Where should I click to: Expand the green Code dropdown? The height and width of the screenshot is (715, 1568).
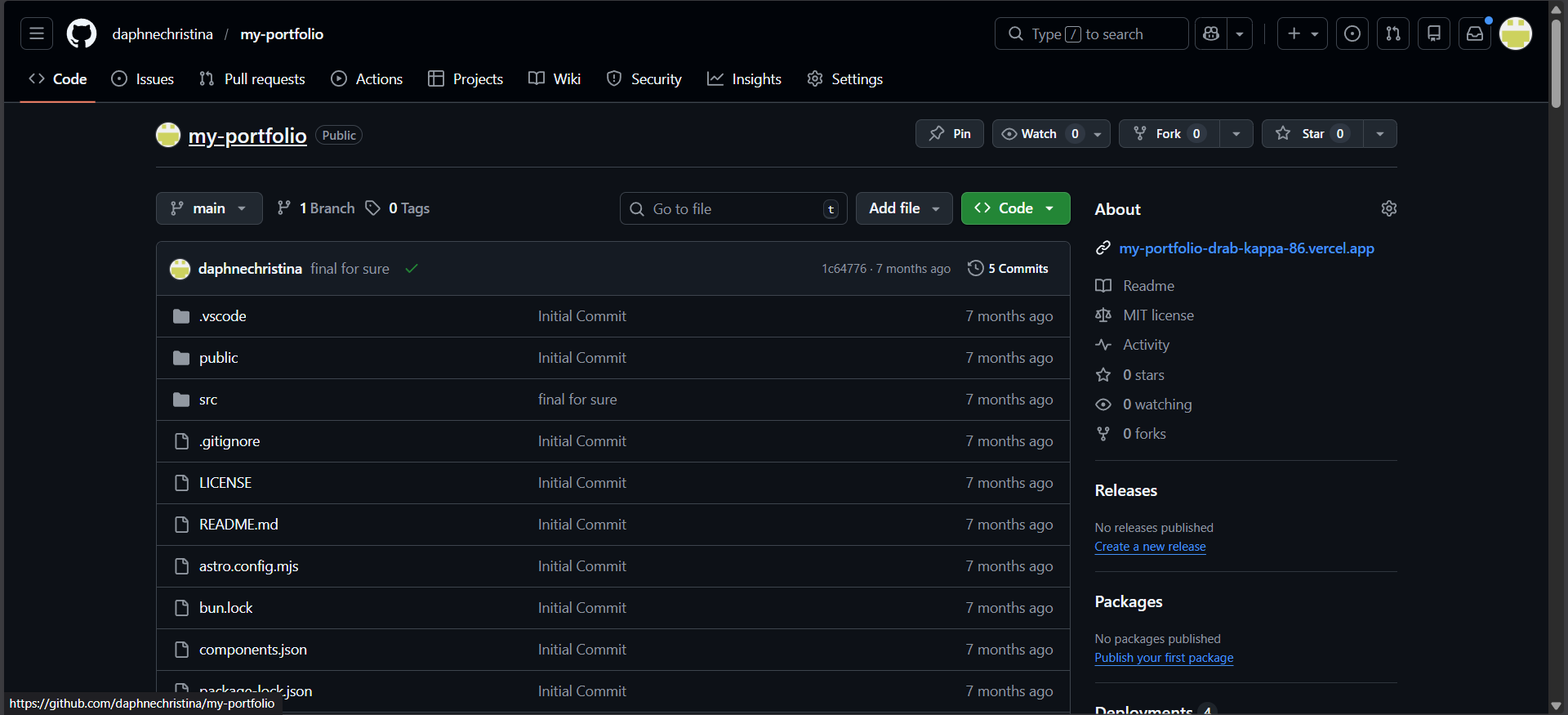pos(1015,208)
